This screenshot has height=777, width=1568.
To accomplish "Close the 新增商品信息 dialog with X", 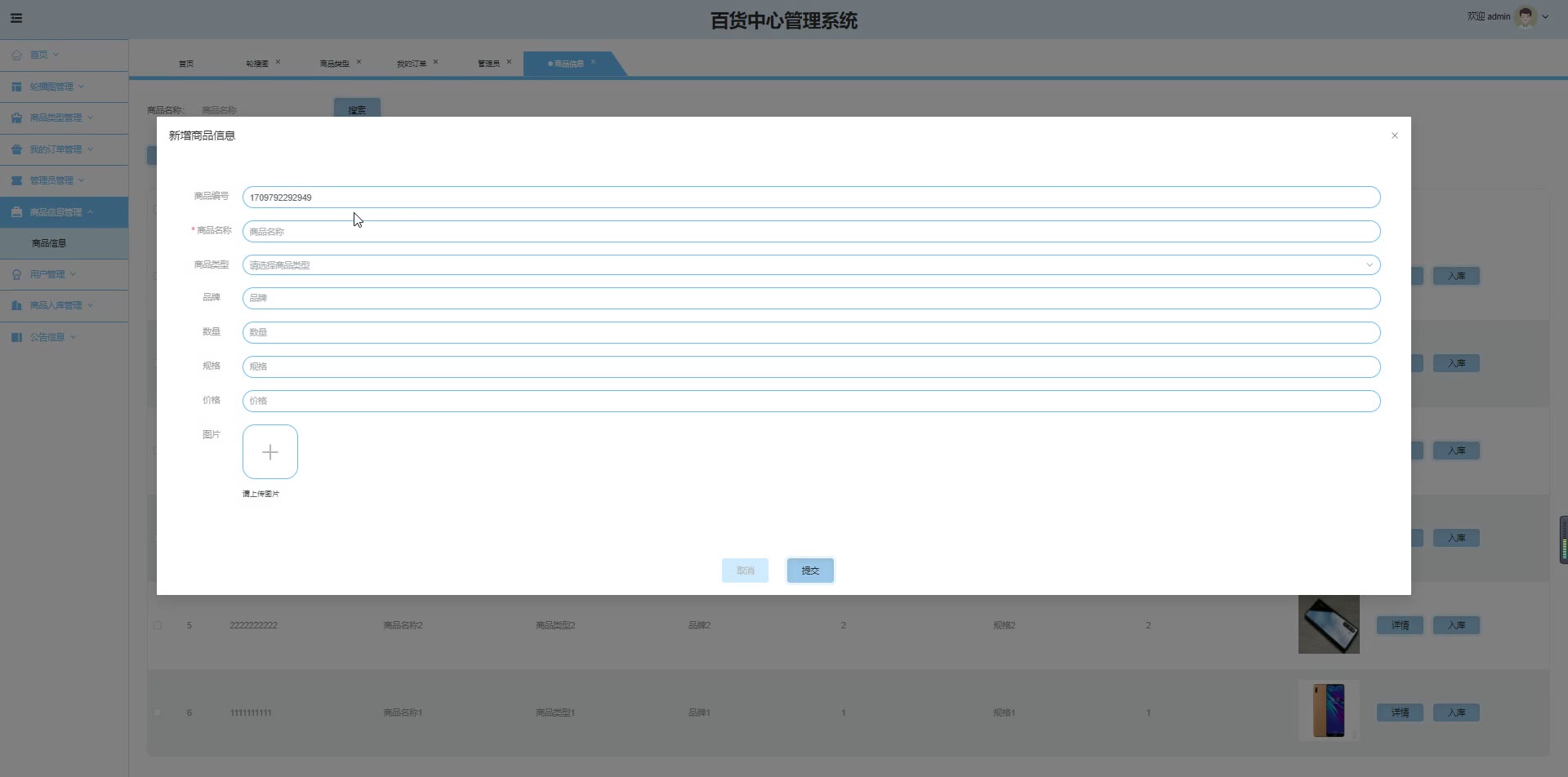I will [1395, 135].
